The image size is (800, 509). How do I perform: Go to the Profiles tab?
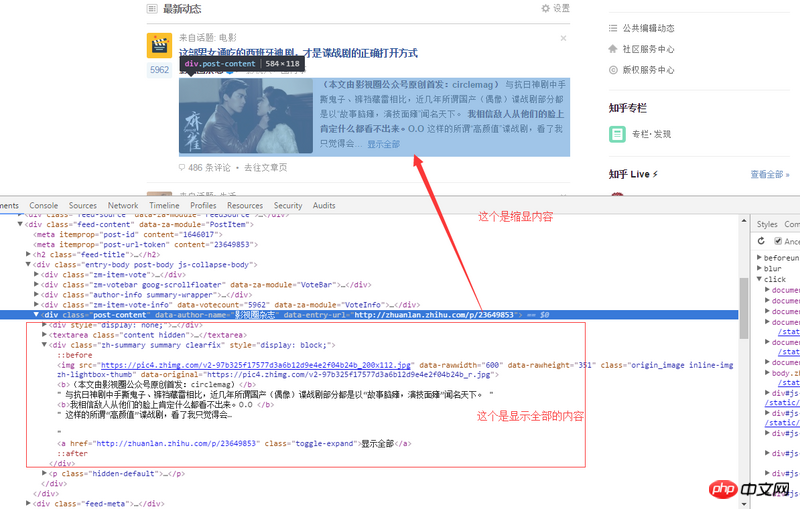[203, 206]
